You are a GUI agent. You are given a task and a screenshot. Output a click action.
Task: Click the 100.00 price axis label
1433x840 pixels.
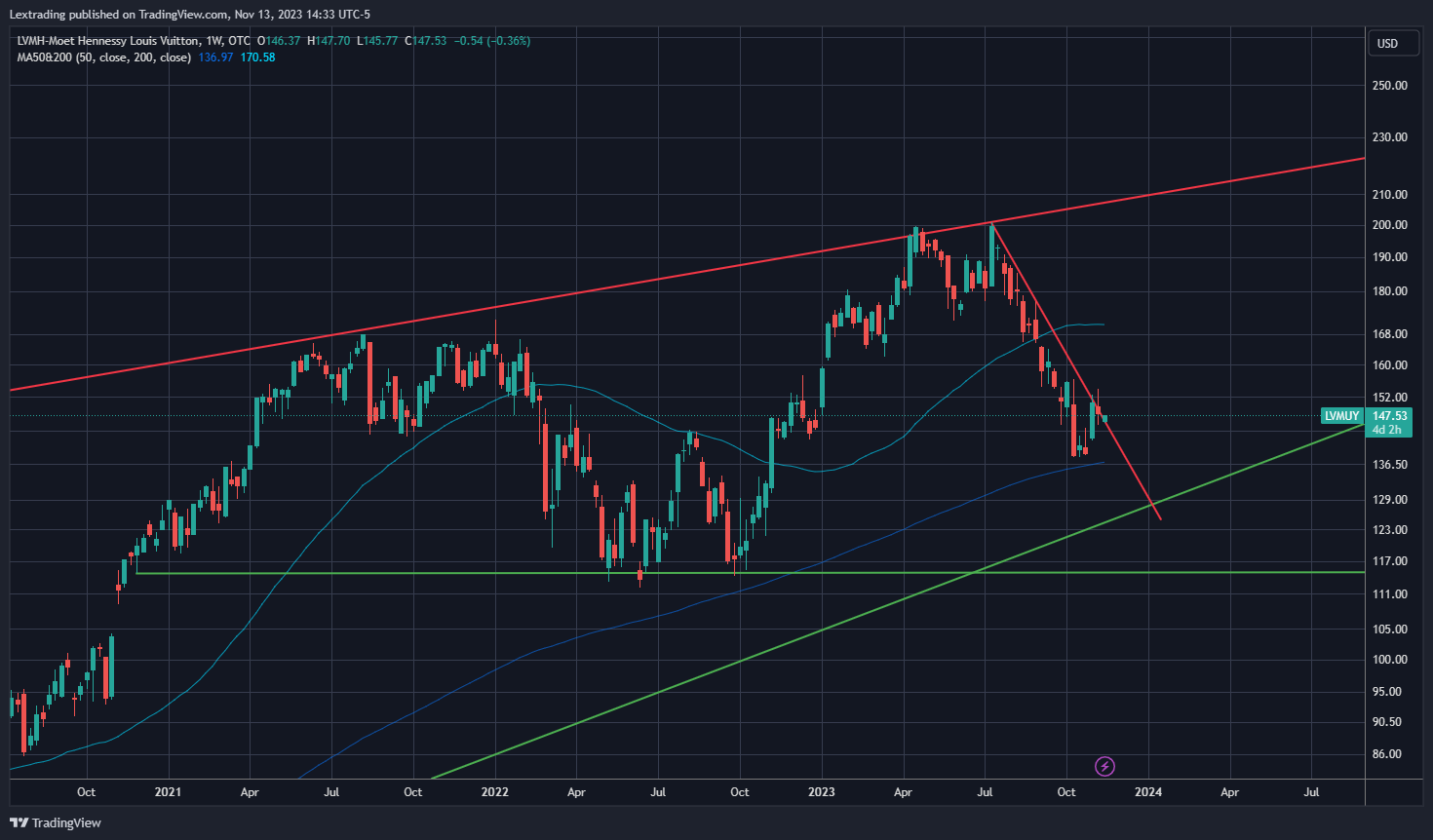(x=1389, y=660)
